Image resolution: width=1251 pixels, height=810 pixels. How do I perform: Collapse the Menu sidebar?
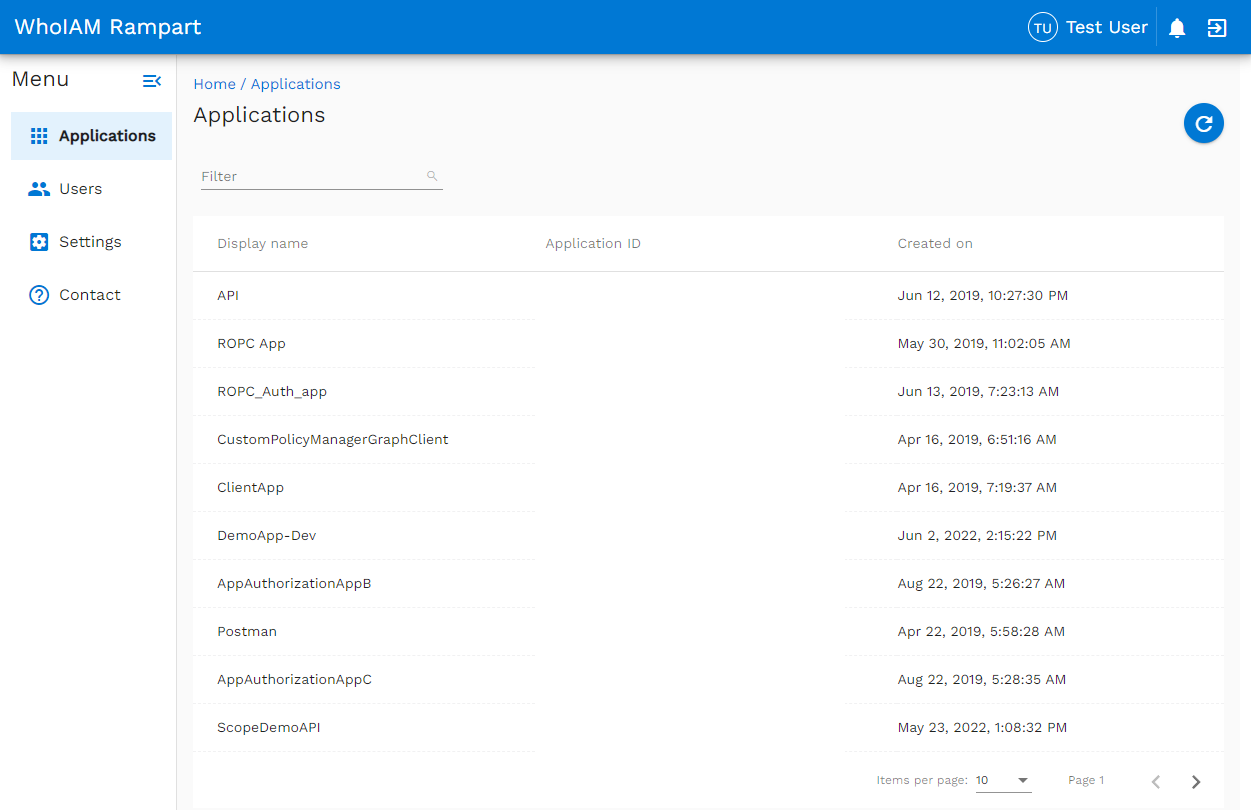coord(152,80)
